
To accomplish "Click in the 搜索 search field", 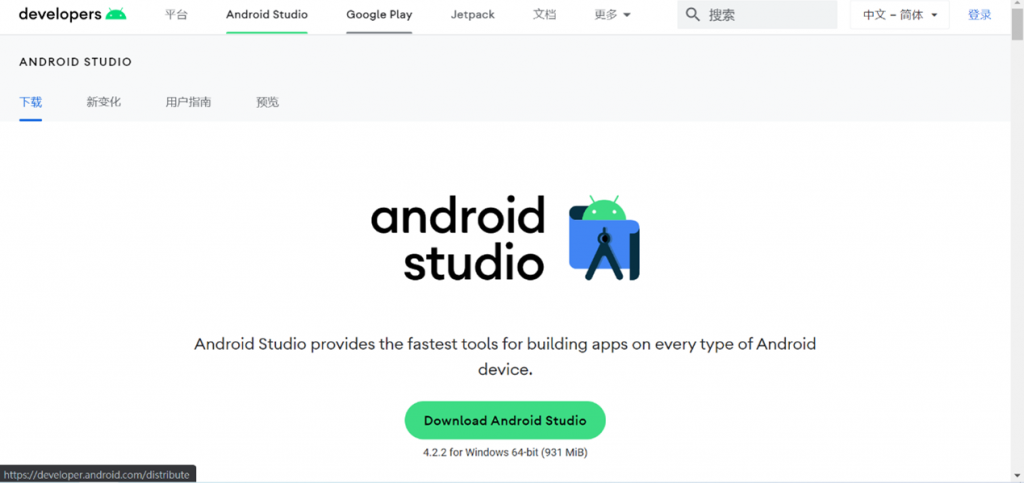I will pos(757,14).
